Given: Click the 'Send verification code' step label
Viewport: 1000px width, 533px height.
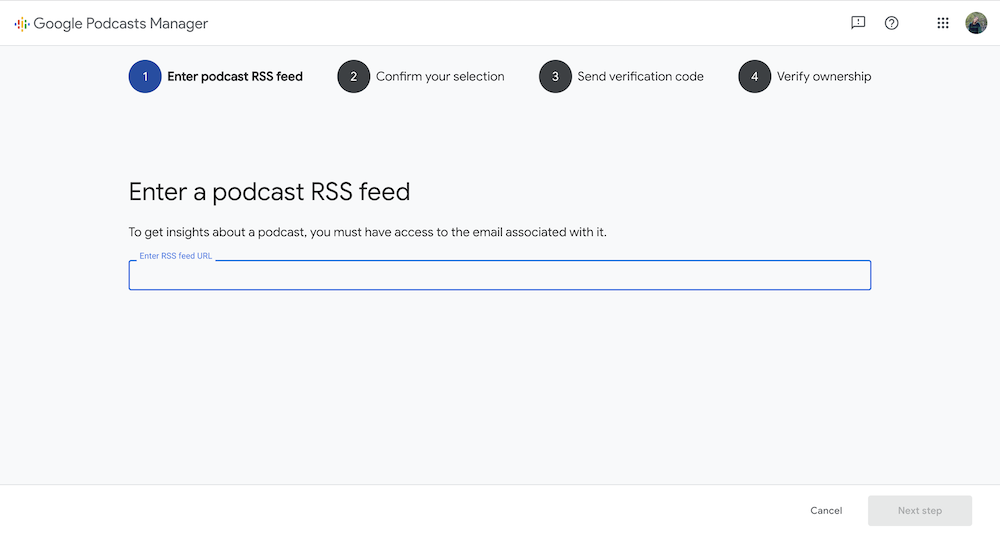Looking at the screenshot, I should 640,77.
